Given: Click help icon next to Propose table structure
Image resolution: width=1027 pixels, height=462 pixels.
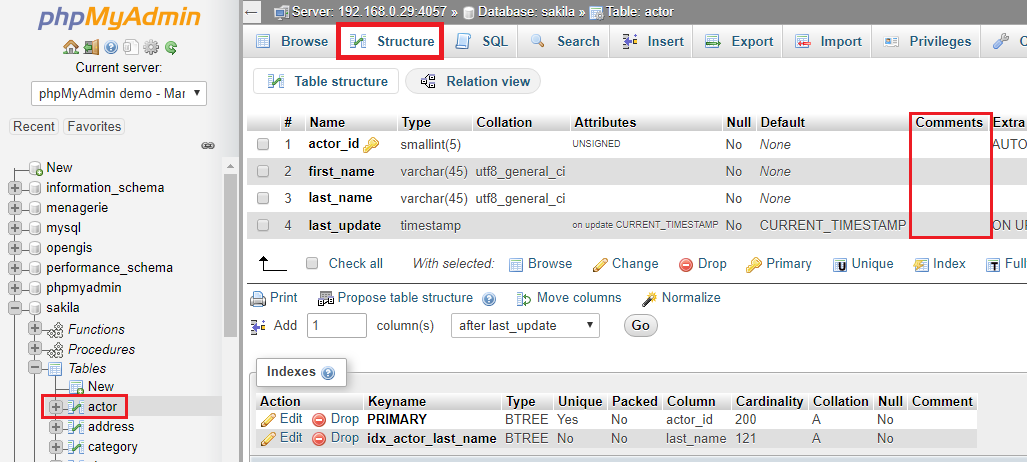Looking at the screenshot, I should coord(489,298).
